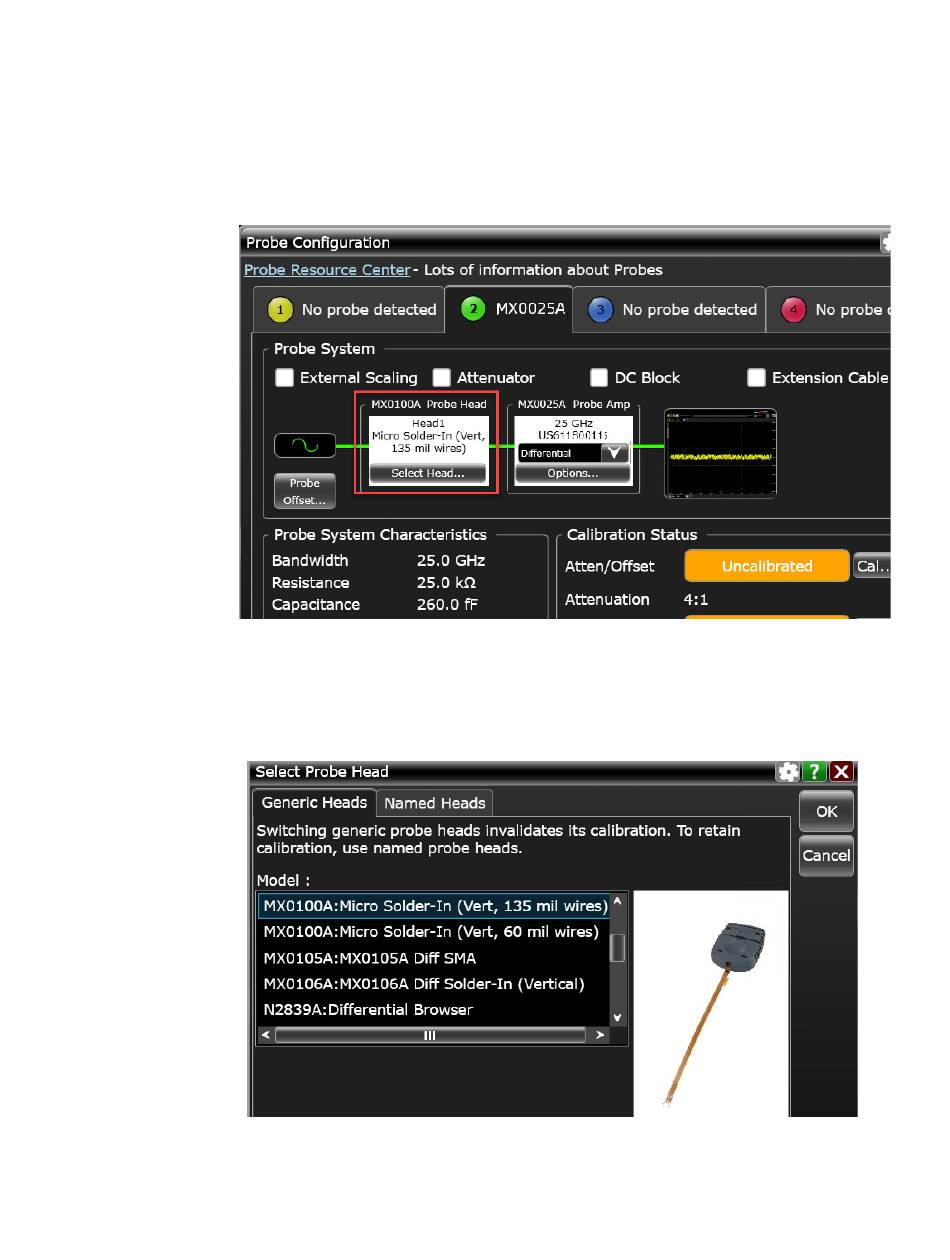Click the model list scroll left arrow
Image resolution: width=950 pixels, height=1260 pixels.
(x=266, y=1035)
